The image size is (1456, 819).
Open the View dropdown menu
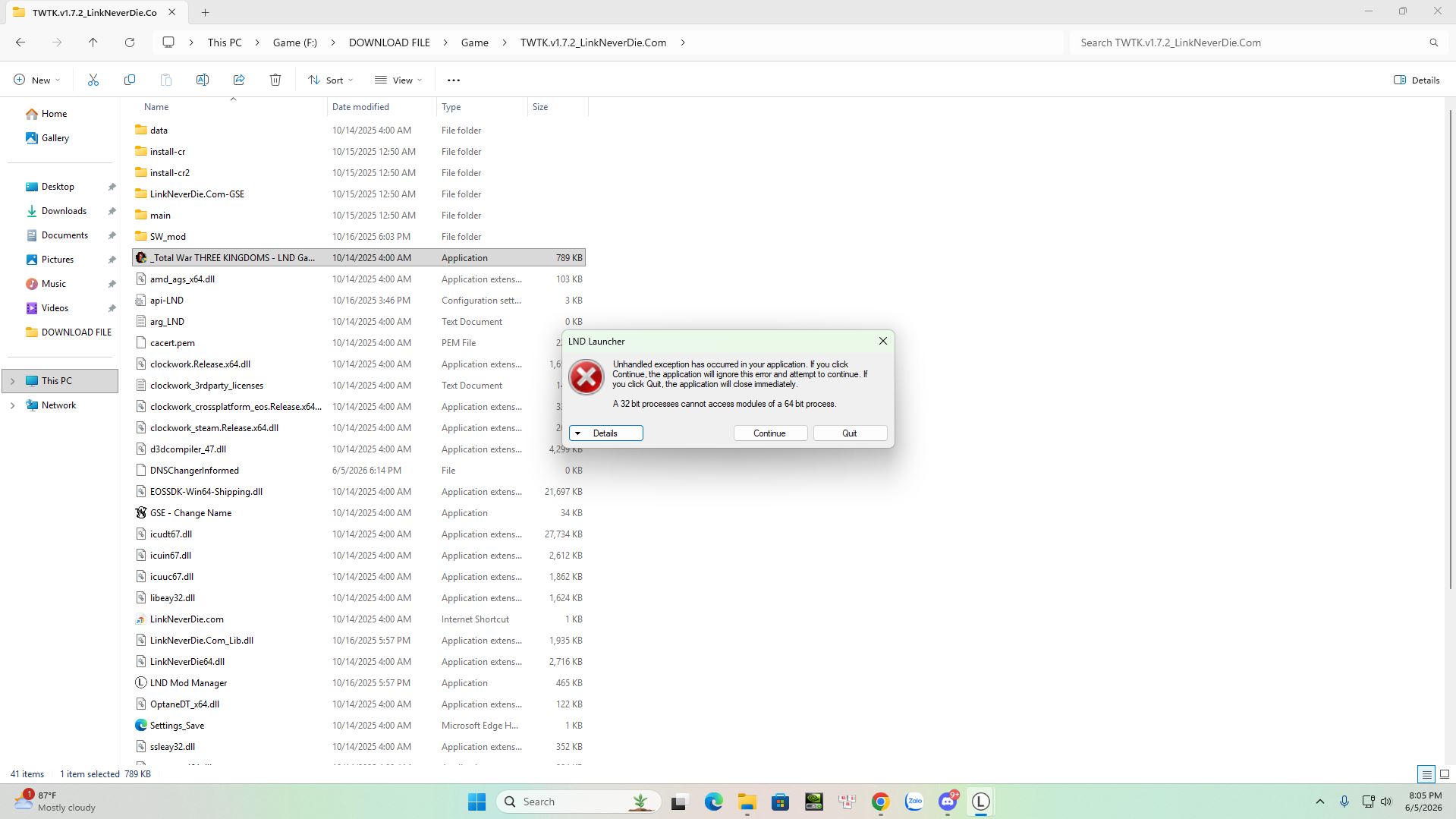[398, 80]
